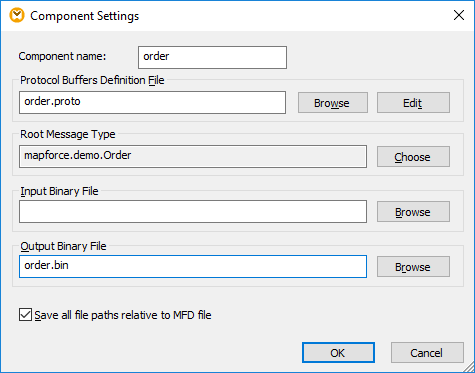
Task: Focus the order.proto definition file field
Action: click(x=152, y=102)
